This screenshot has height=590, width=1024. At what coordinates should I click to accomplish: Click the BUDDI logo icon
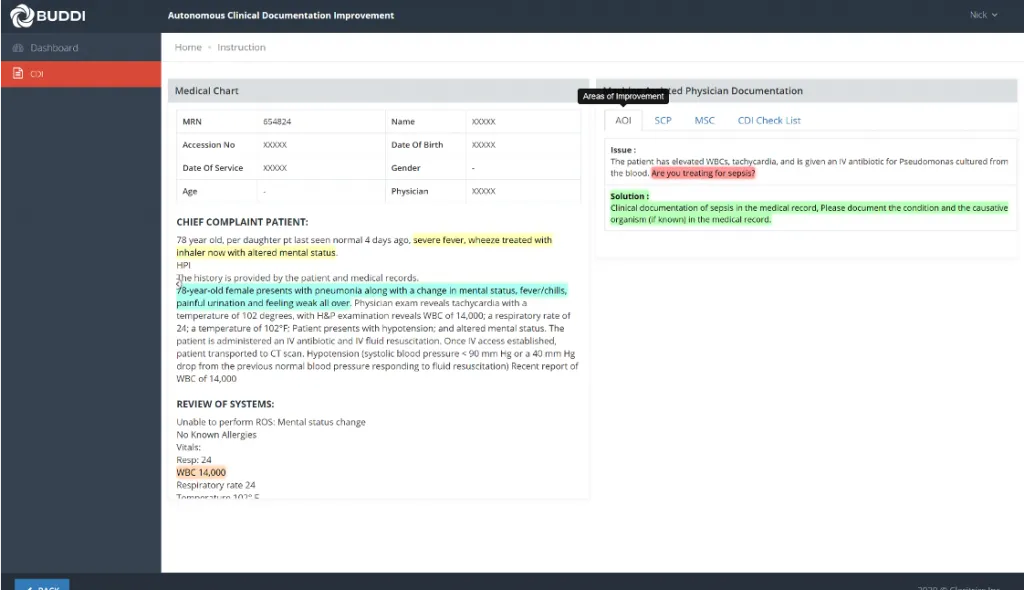pos(19,16)
